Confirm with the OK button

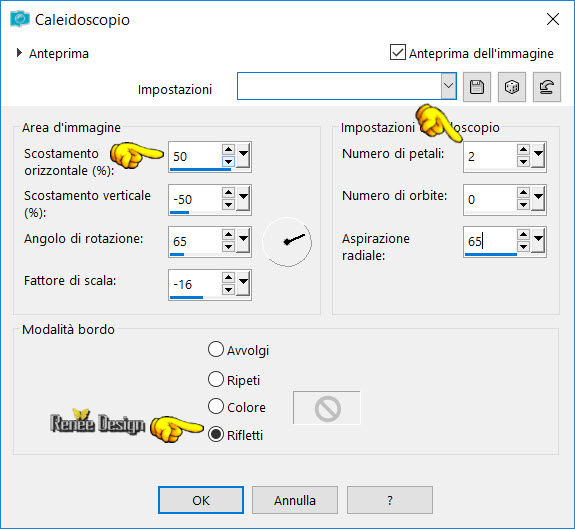point(201,500)
